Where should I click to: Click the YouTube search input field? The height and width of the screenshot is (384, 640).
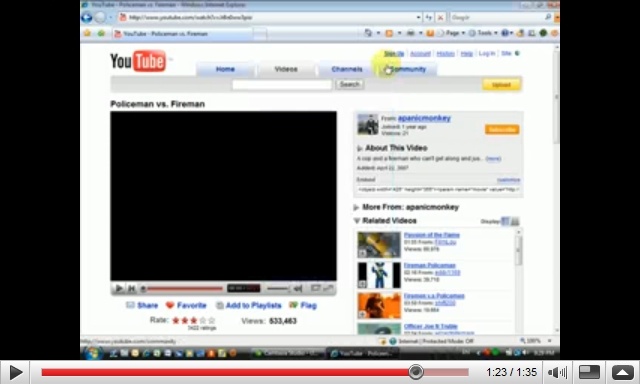click(282, 84)
